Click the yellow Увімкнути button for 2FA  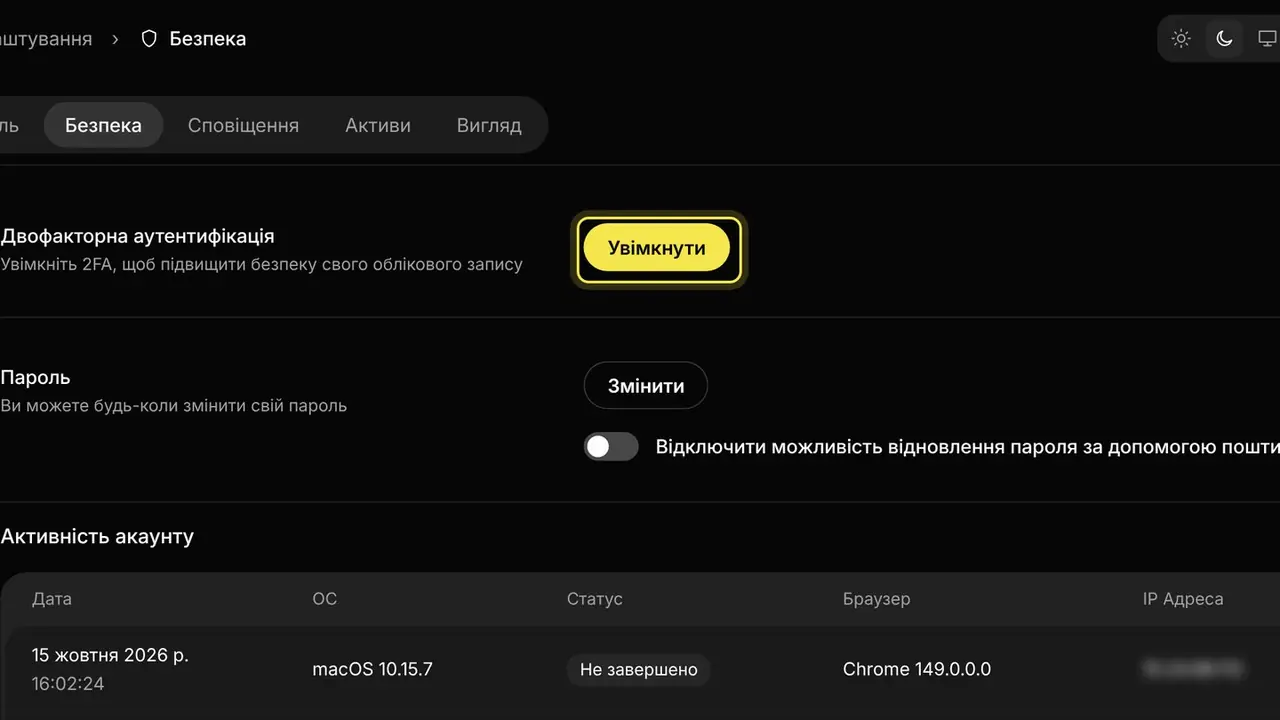click(x=657, y=248)
